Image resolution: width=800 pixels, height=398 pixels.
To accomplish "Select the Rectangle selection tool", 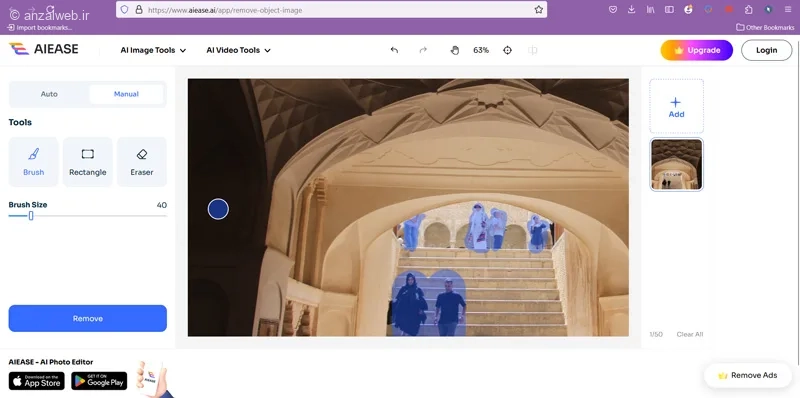I will pyautogui.click(x=88, y=162).
